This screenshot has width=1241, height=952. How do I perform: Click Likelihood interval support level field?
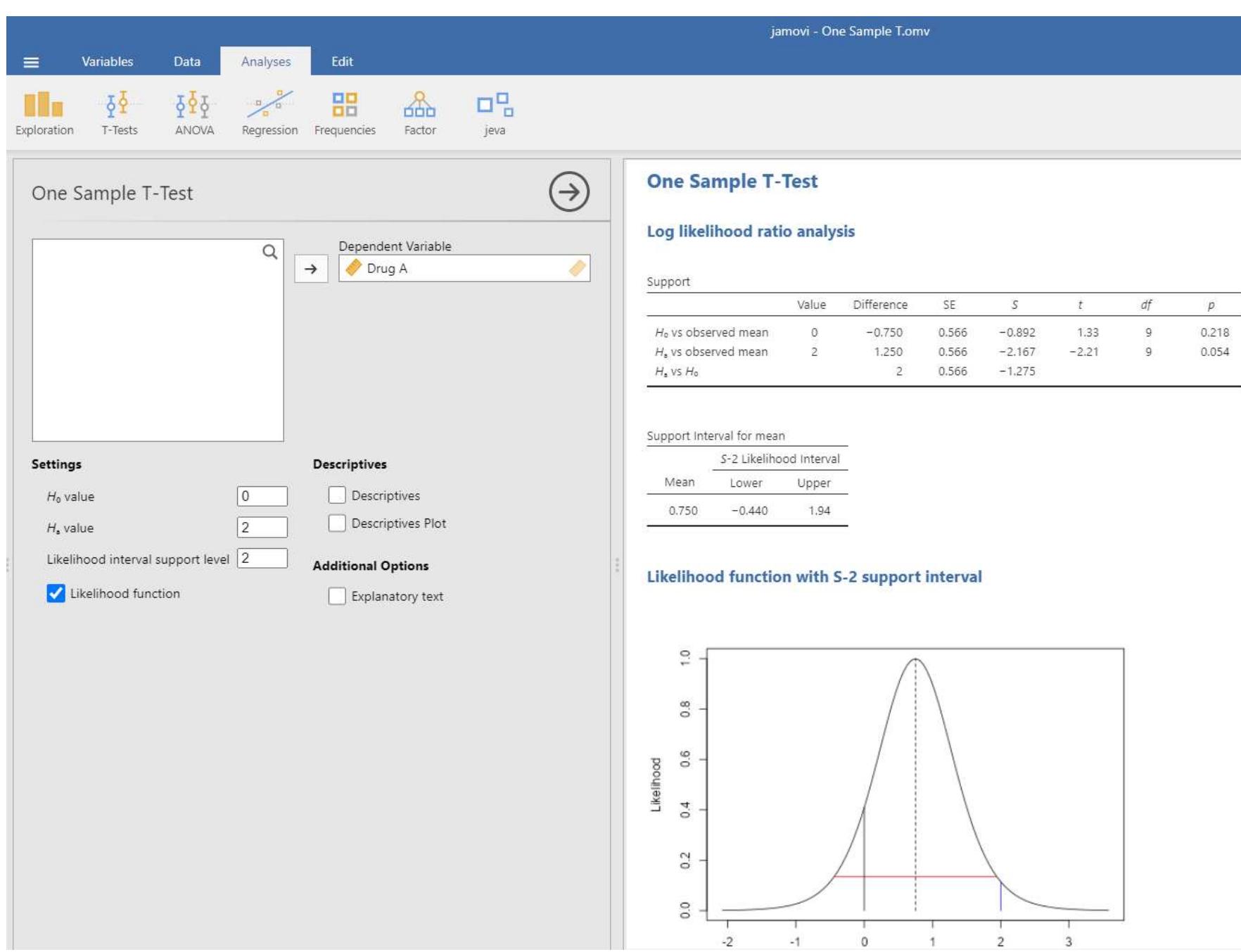(x=262, y=559)
